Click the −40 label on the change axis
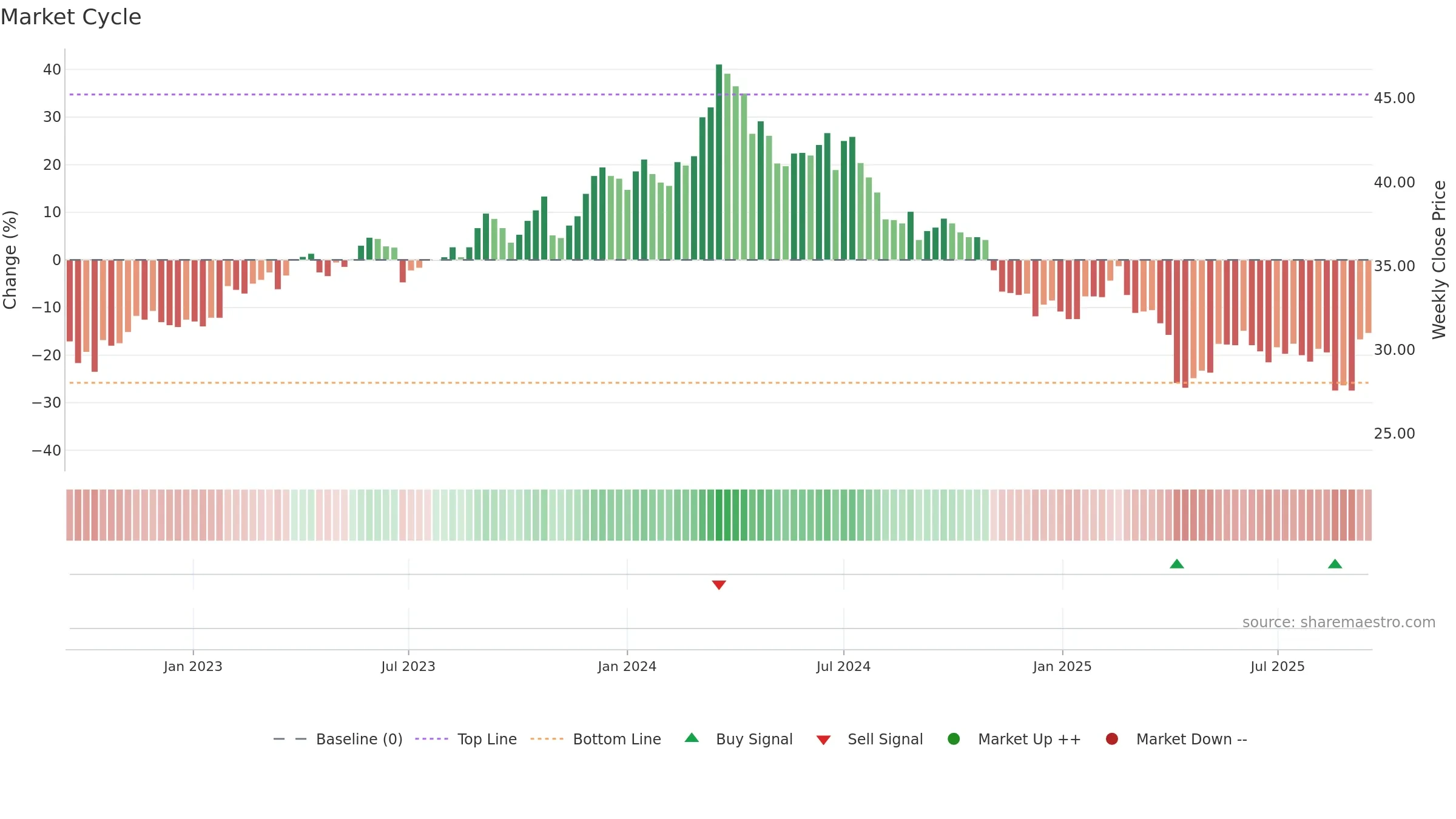The height and width of the screenshot is (819, 1456). pyautogui.click(x=47, y=451)
